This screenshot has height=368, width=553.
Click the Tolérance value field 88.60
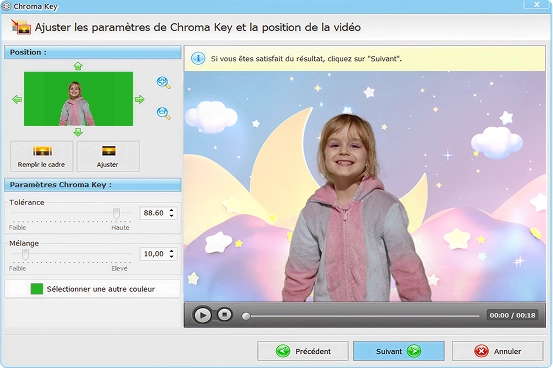154,213
